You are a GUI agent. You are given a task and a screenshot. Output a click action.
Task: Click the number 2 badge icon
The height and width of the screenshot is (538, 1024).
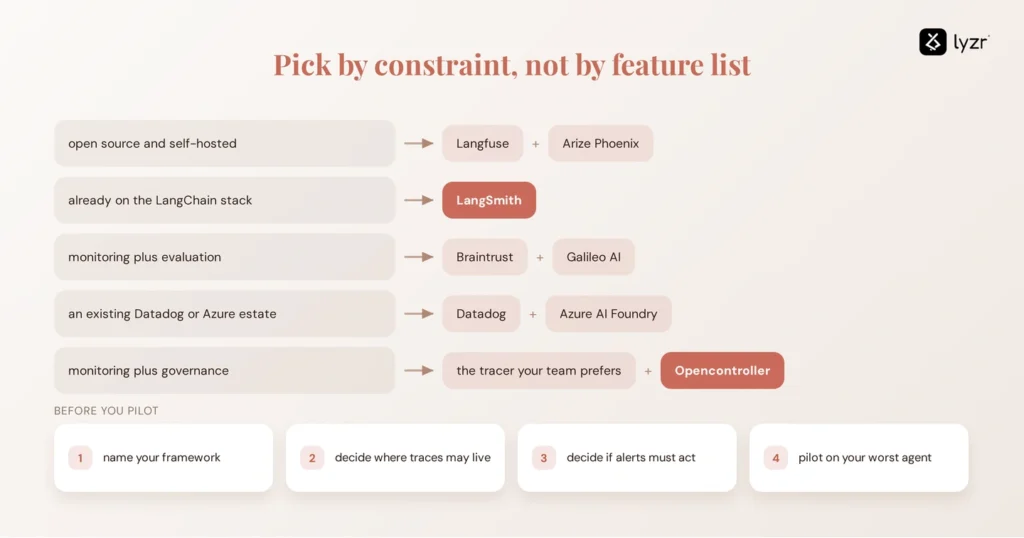coord(312,458)
